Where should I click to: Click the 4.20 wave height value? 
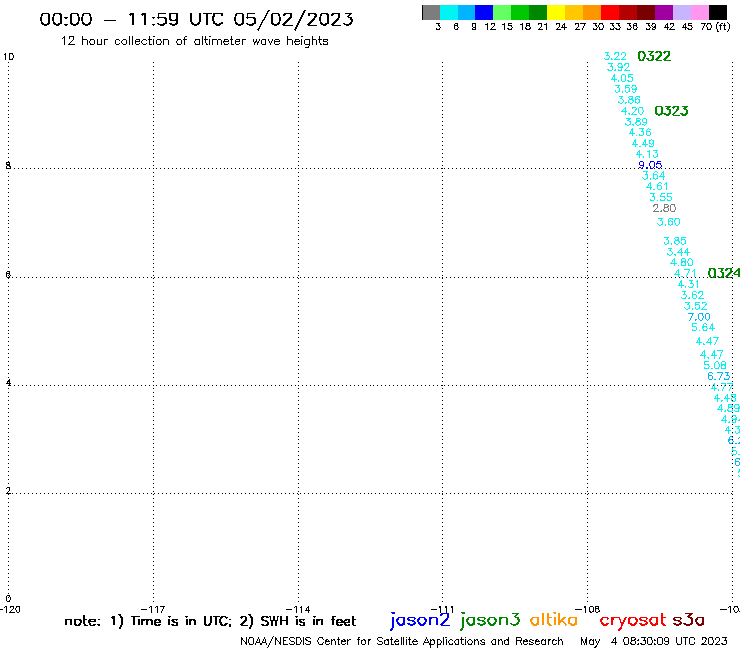coord(632,111)
